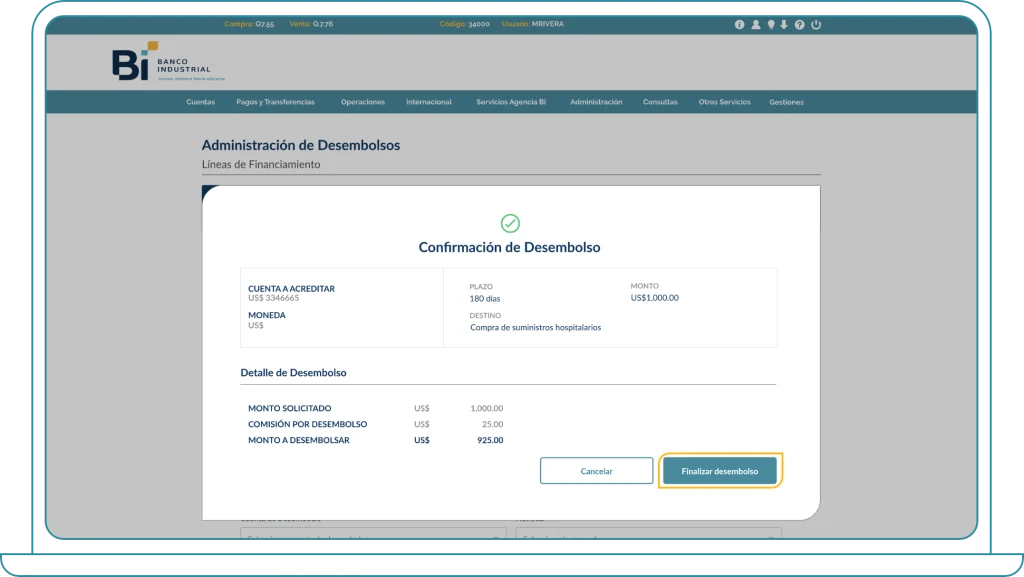Click the lightbulb tips icon
This screenshot has height=577, width=1024.
pyautogui.click(x=771, y=25)
